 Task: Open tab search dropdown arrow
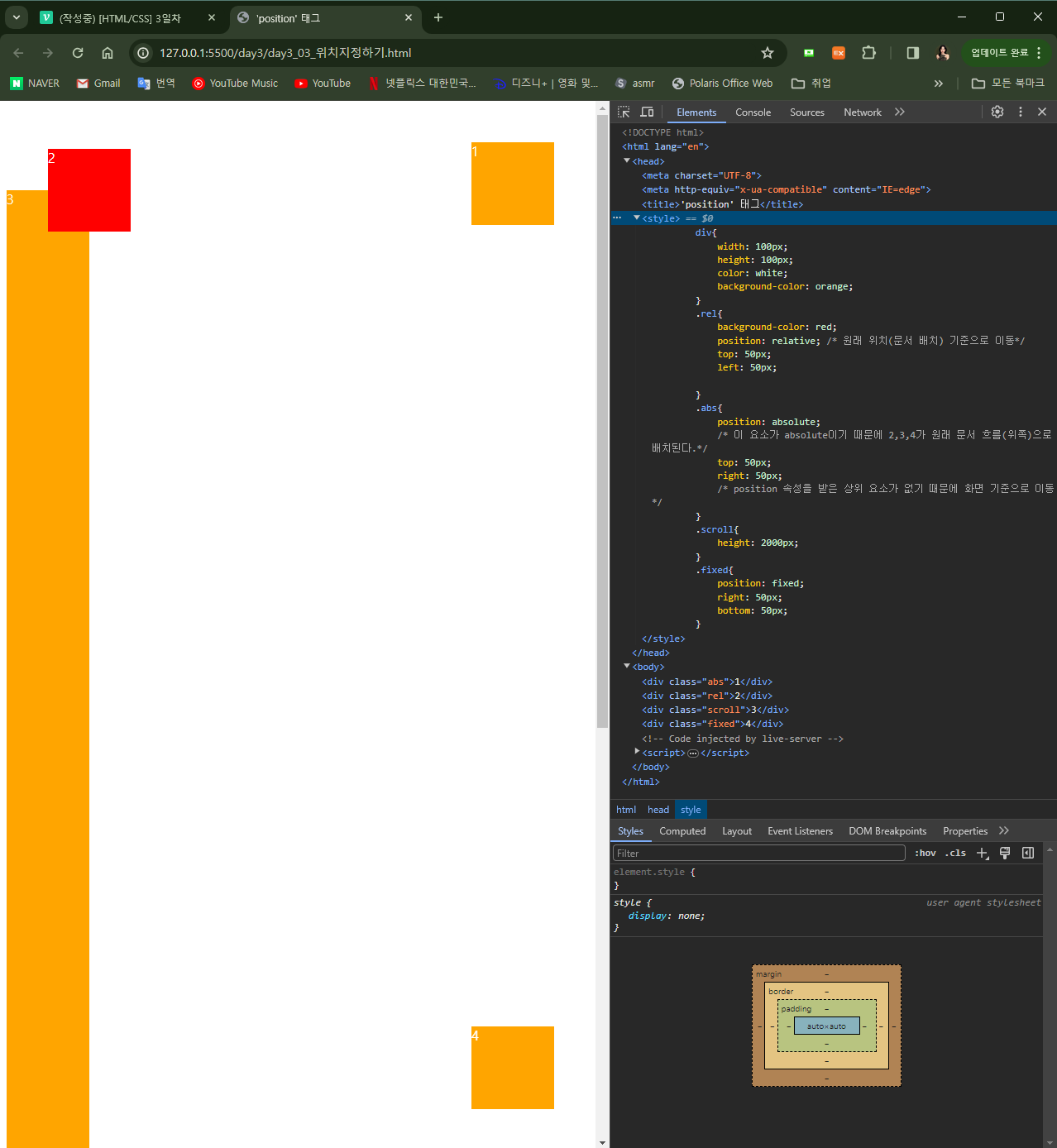[17, 17]
